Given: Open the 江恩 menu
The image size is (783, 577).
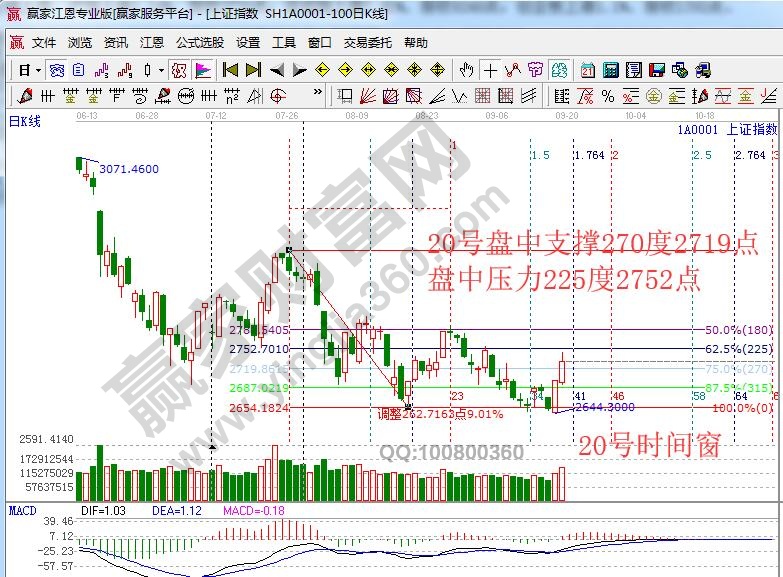Looking at the screenshot, I should coord(151,43).
